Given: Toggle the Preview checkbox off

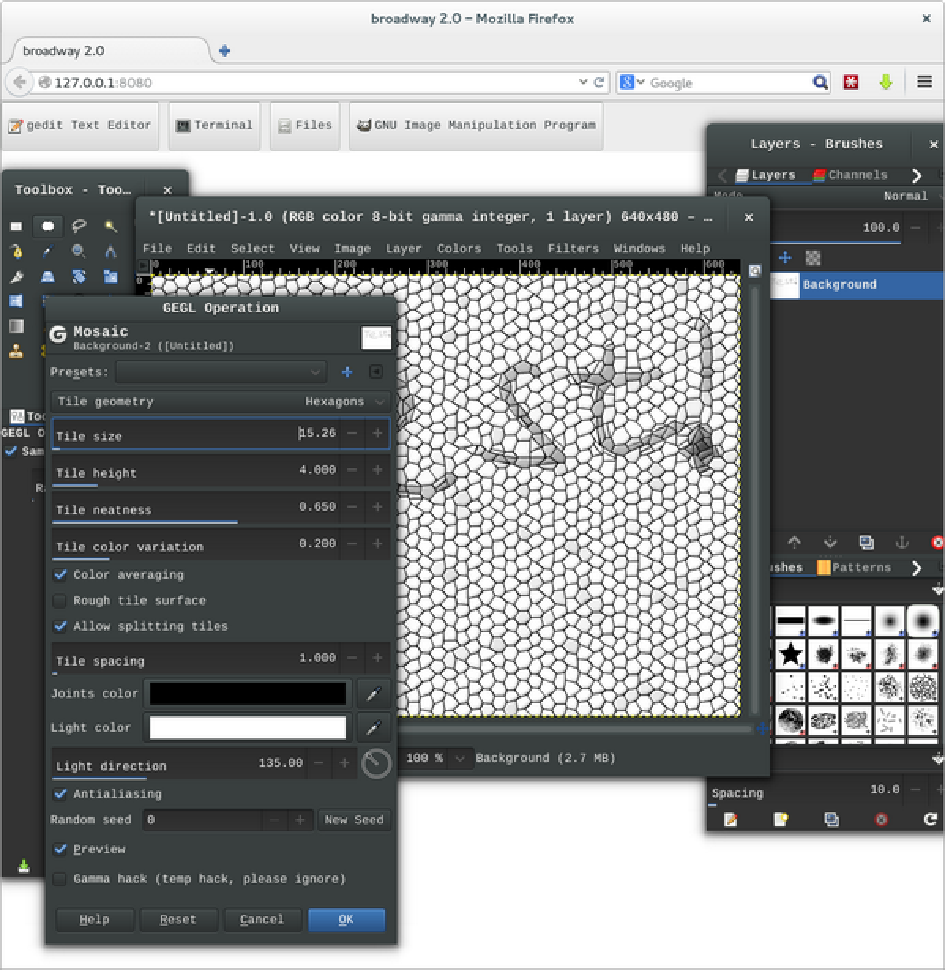Looking at the screenshot, I should [x=61, y=849].
